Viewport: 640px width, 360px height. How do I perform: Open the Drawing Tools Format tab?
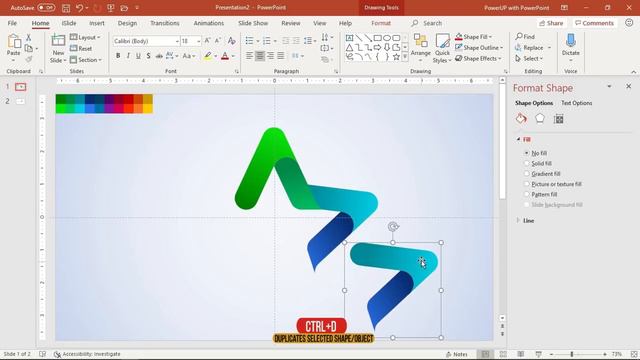pyautogui.click(x=381, y=23)
